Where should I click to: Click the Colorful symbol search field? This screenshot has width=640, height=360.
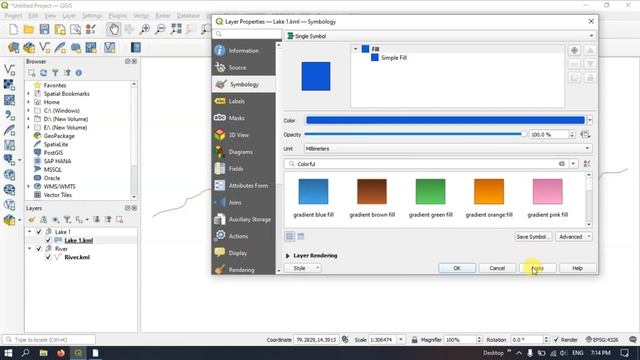point(427,164)
